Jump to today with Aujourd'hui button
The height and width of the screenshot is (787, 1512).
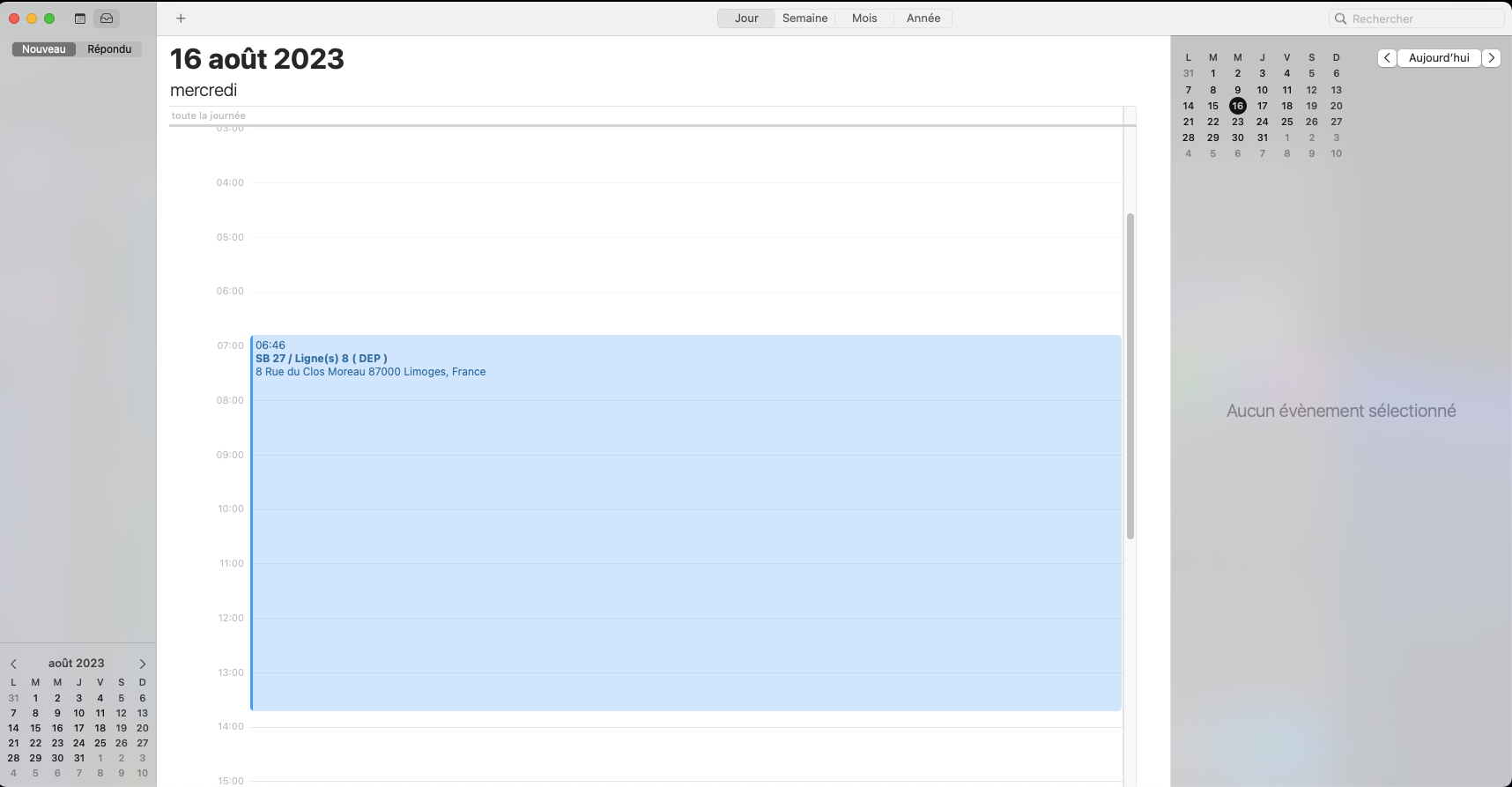(1439, 58)
